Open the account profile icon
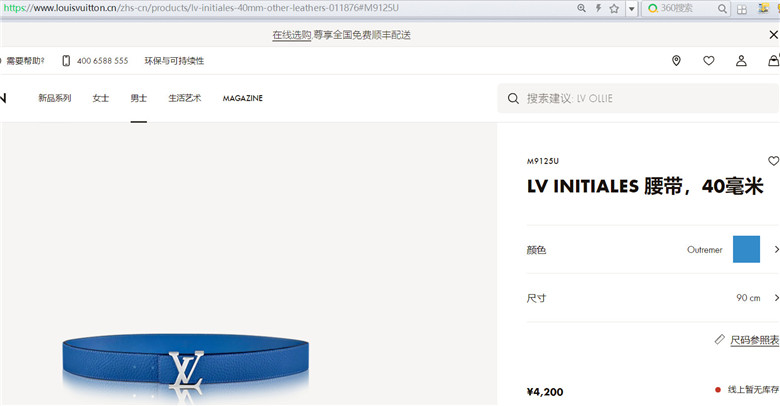Screen dimensions: 780x406 coord(741,61)
